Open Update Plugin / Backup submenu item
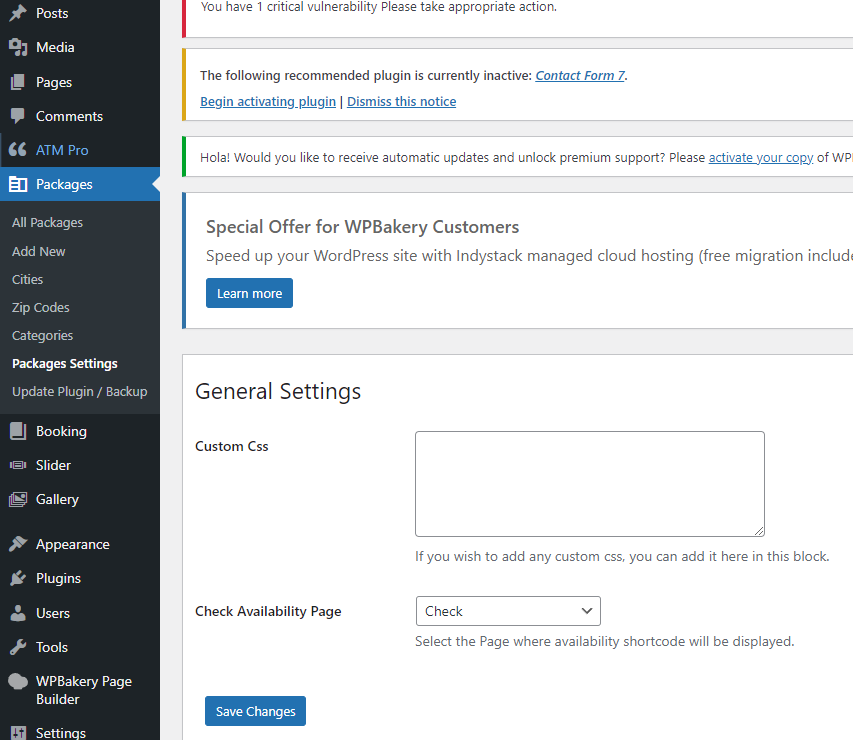Image resolution: width=853 pixels, height=740 pixels. 79,392
